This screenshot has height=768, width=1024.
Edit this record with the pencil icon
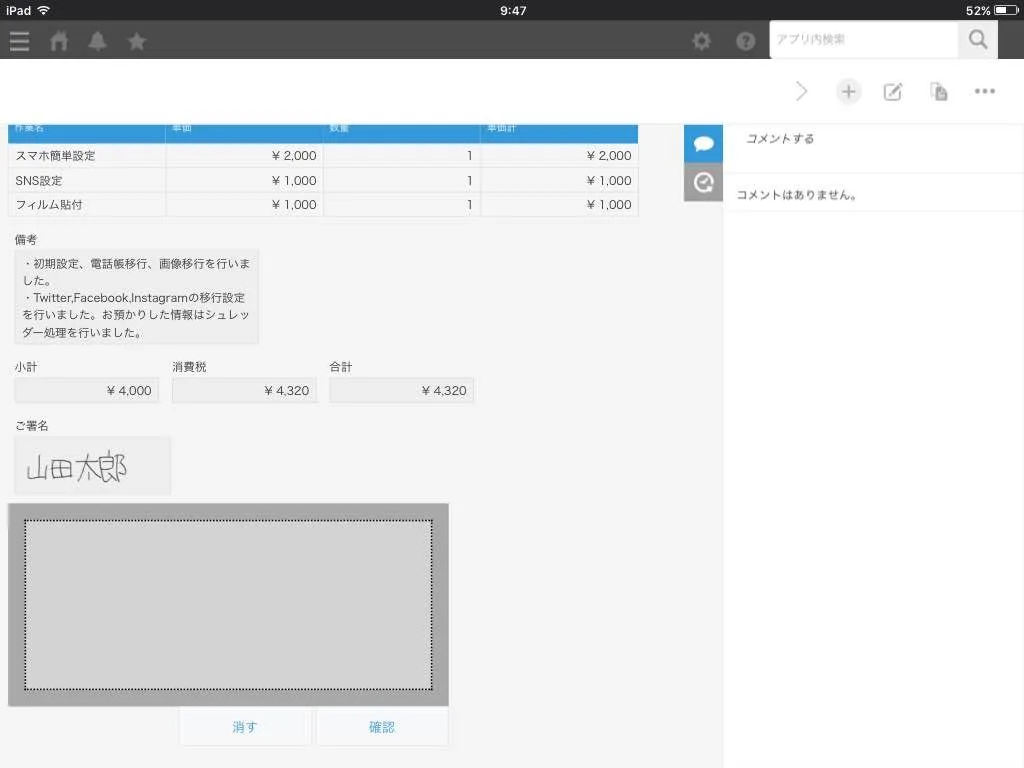pyautogui.click(x=893, y=92)
